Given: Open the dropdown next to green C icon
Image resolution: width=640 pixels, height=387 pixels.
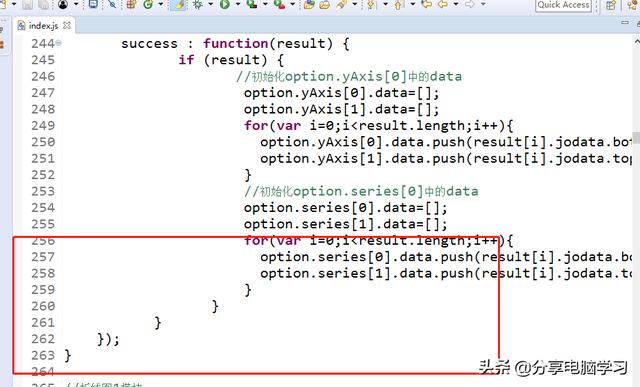Looking at the screenshot, I should click(161, 4).
